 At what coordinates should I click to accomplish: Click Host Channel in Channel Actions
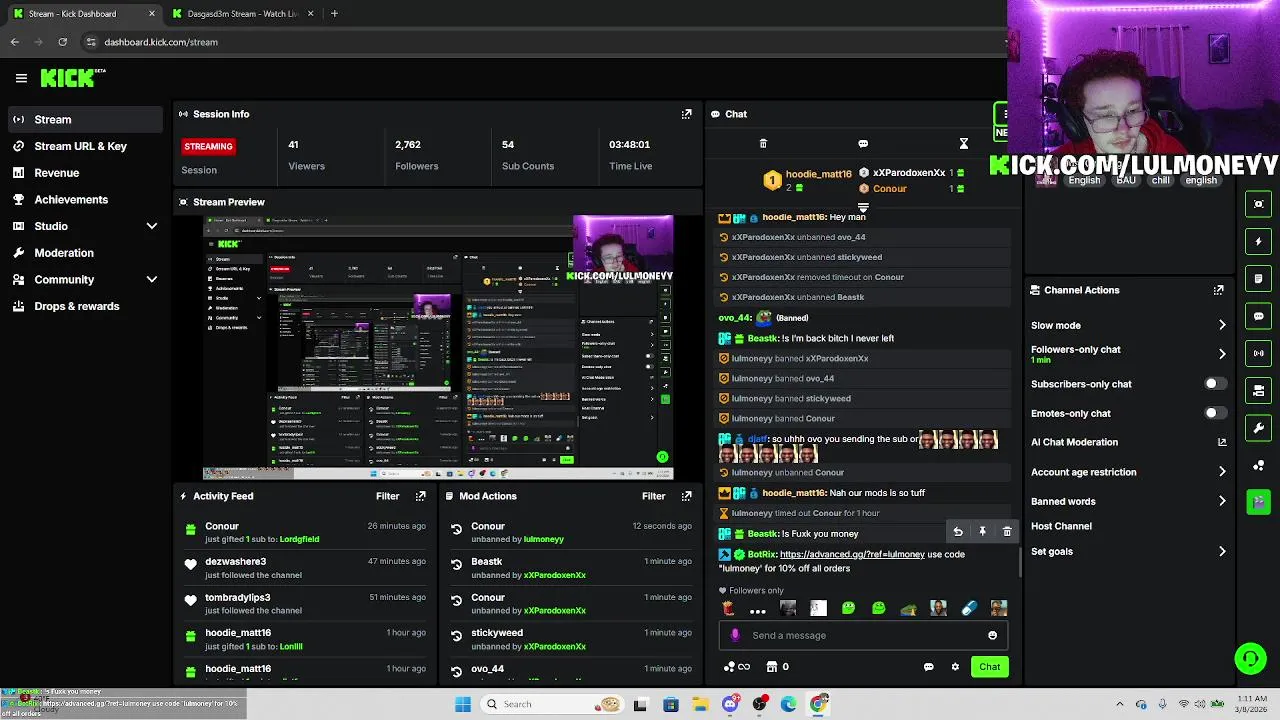coord(1061,526)
